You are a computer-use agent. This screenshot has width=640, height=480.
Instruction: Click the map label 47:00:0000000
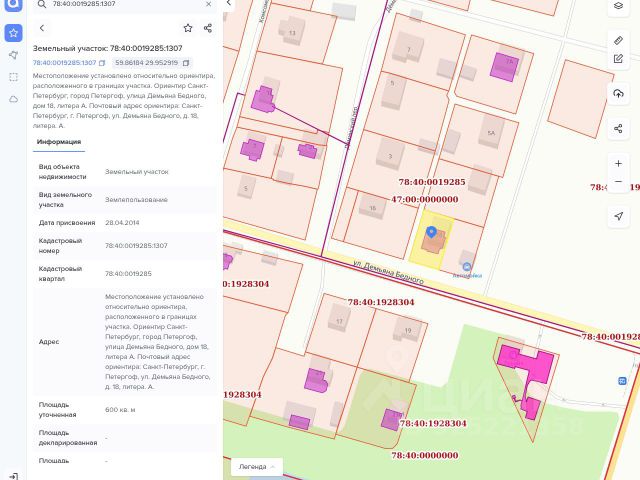tap(424, 199)
